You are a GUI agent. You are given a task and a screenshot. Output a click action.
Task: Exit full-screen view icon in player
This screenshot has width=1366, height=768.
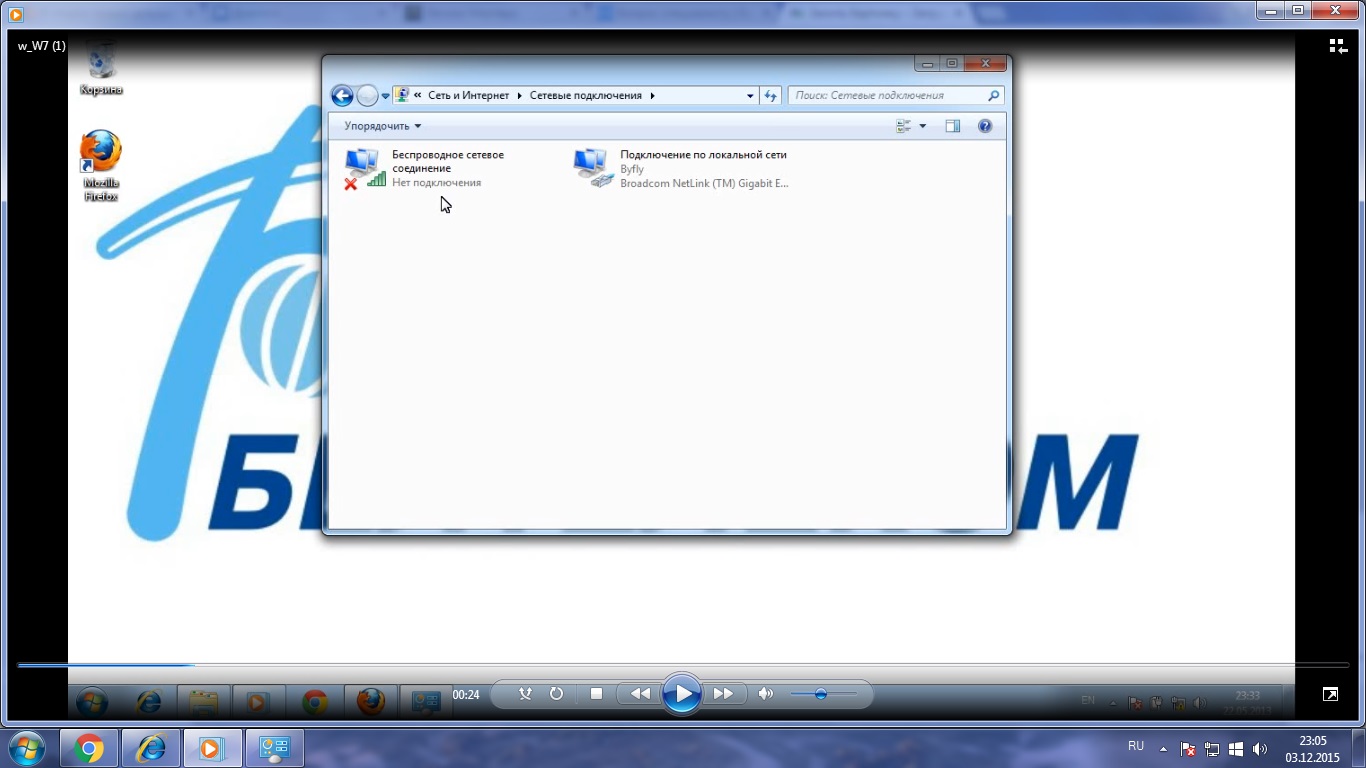tap(1330, 694)
